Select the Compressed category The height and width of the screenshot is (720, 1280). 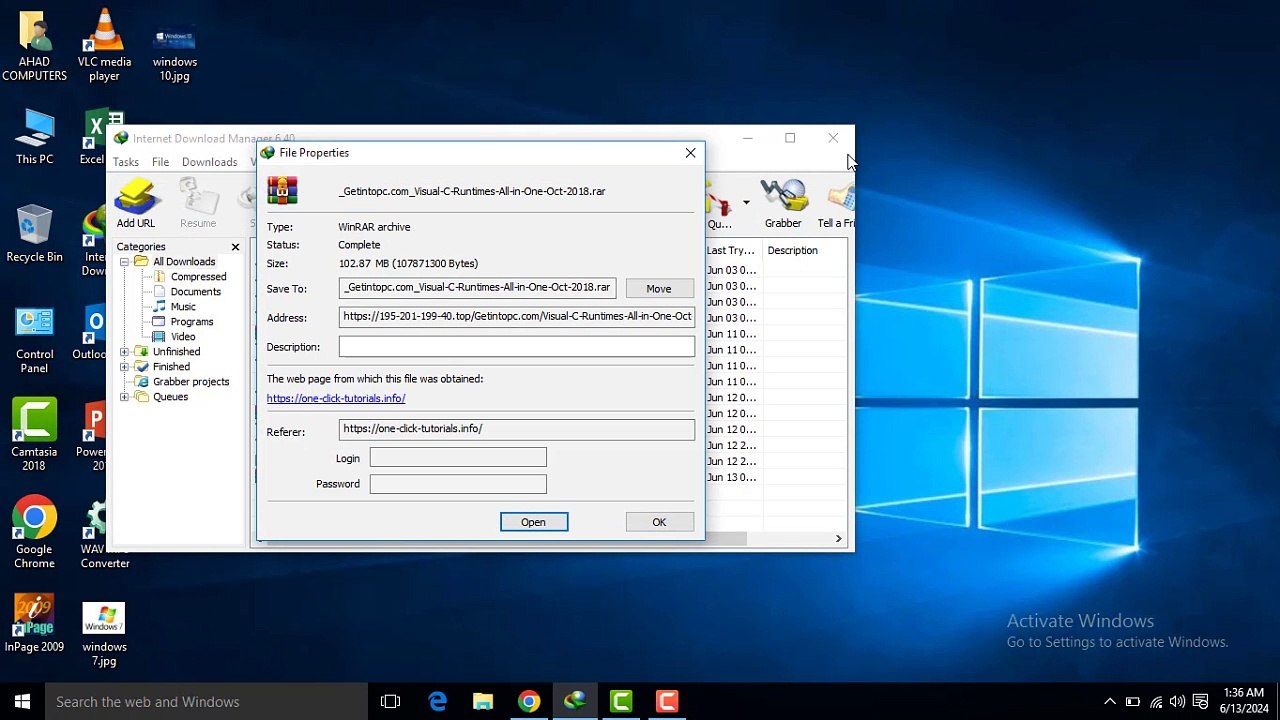pyautogui.click(x=198, y=277)
